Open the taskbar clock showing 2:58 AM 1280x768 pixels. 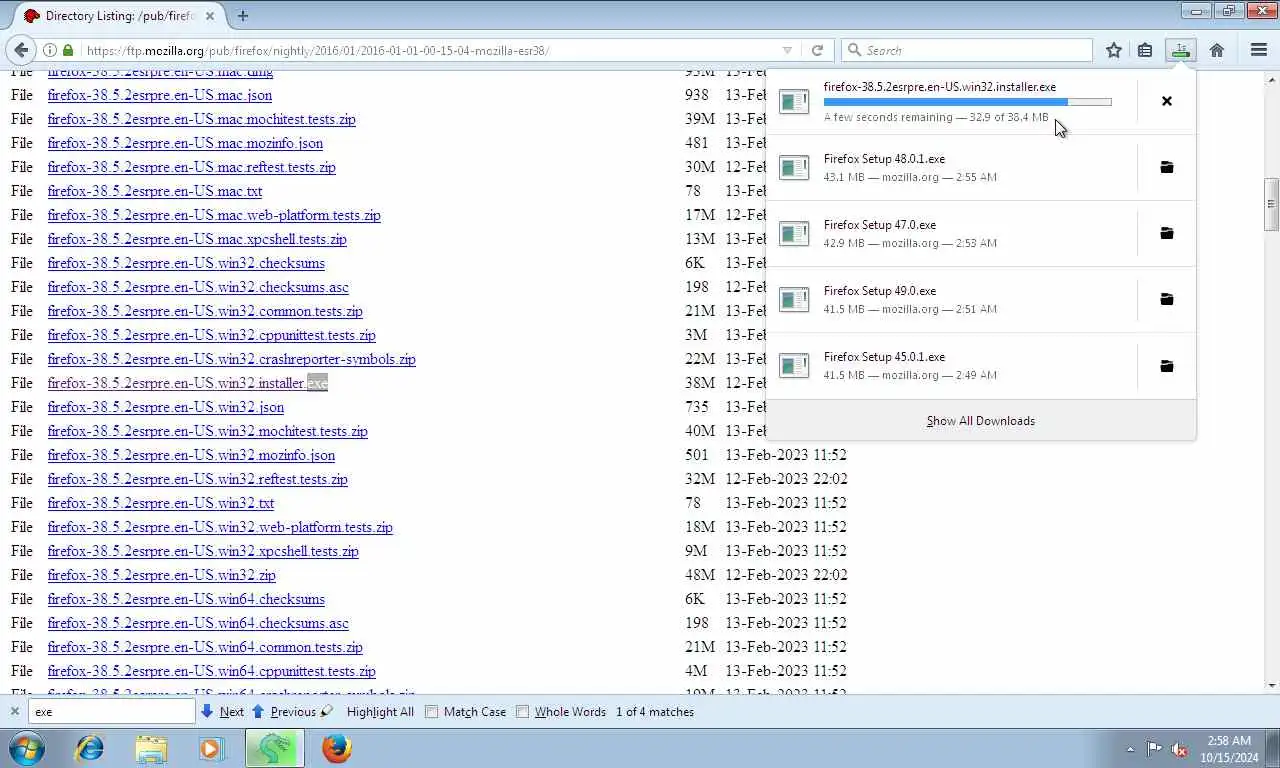tap(1228, 749)
